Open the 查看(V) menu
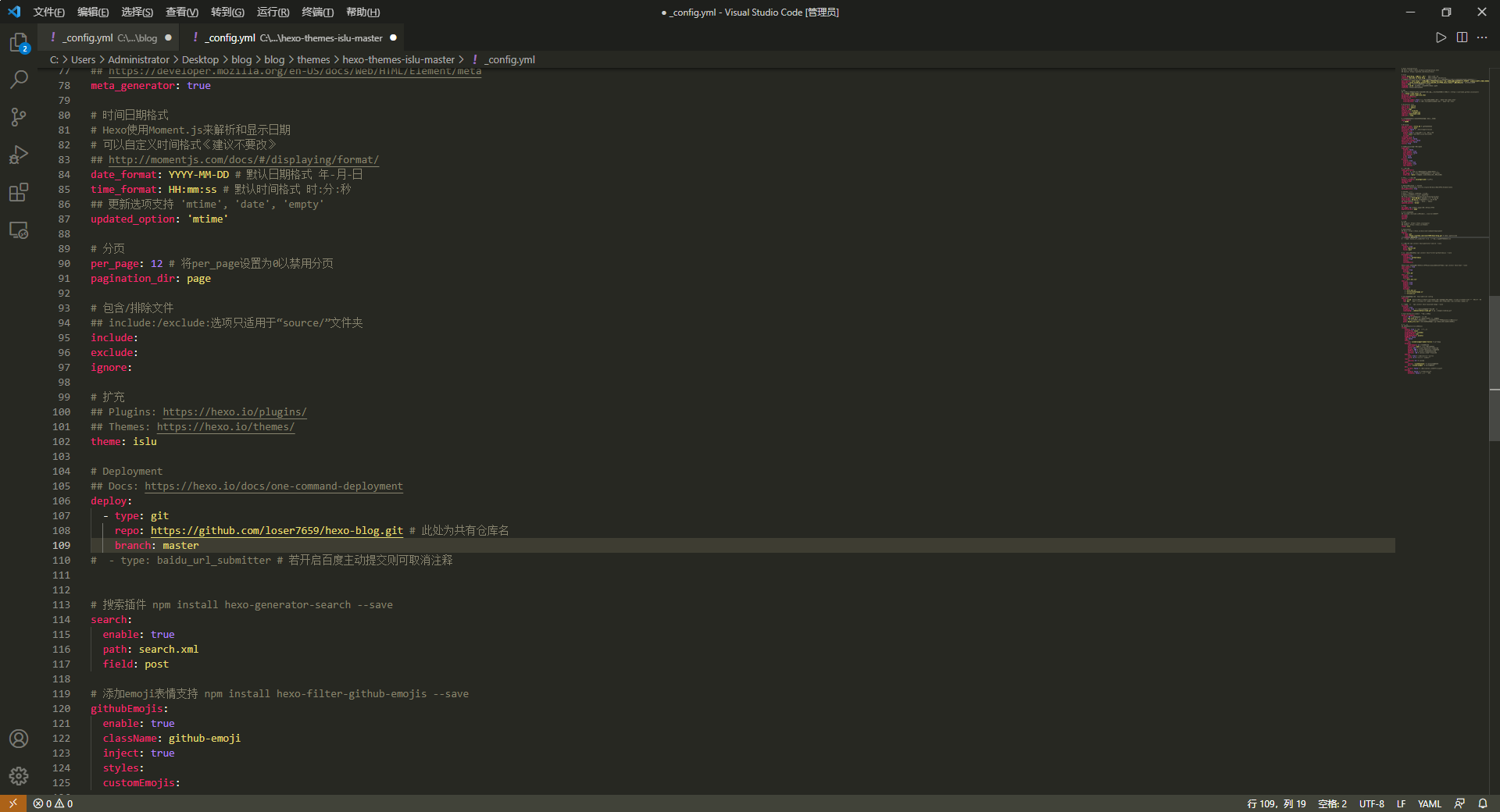 182,12
